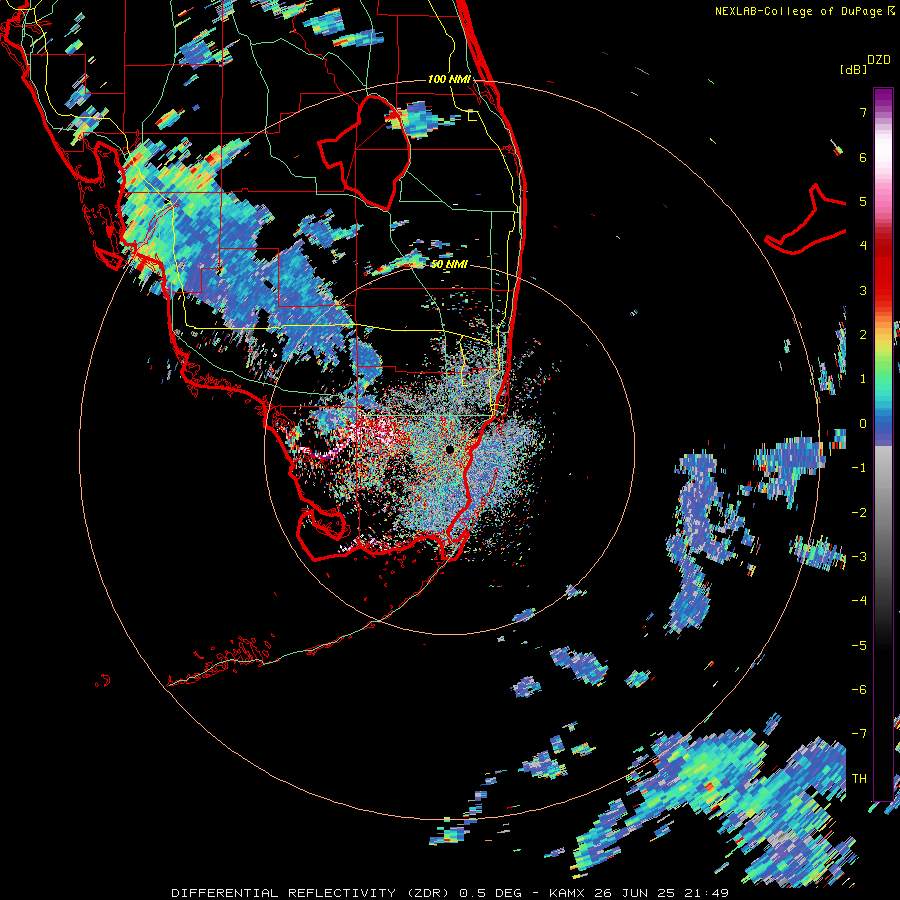
Task: Click the 100 NMI range ring label
Action: point(449,79)
